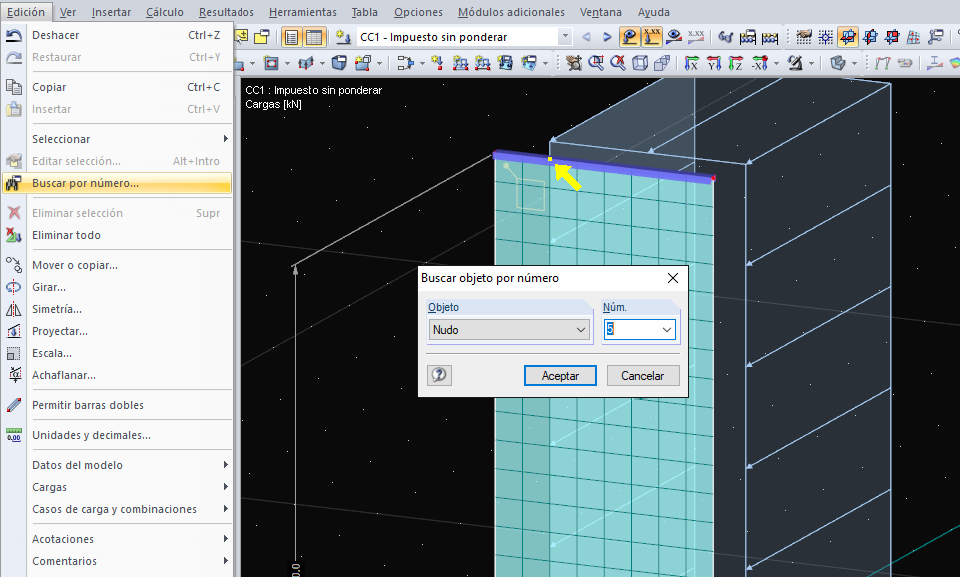This screenshot has height=577, width=960.
Task: Click the new nodal load icon
Action: pyautogui.click(x=437, y=62)
